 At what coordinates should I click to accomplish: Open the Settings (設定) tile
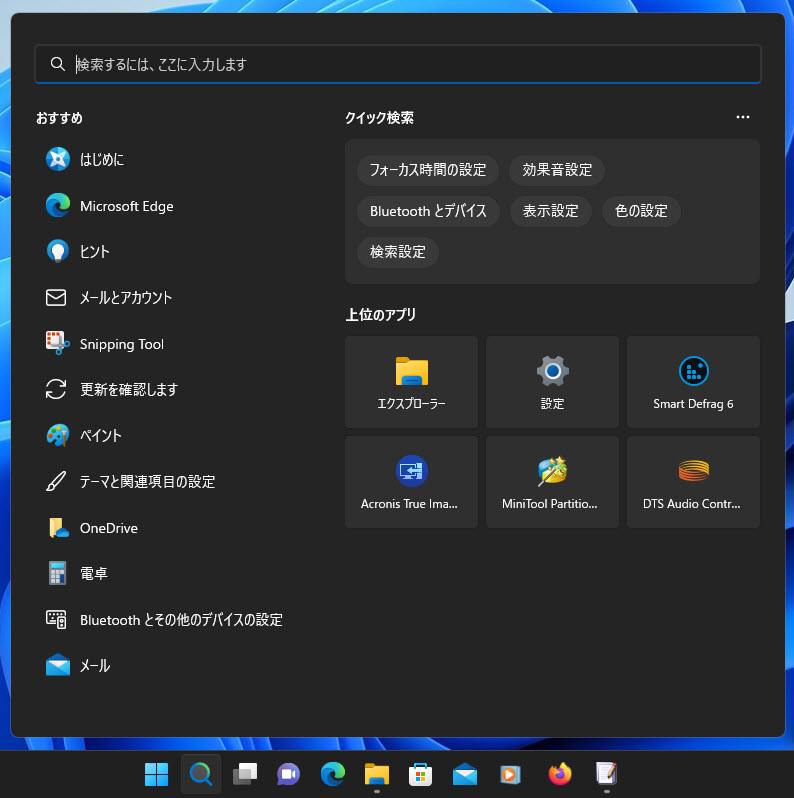coord(551,382)
